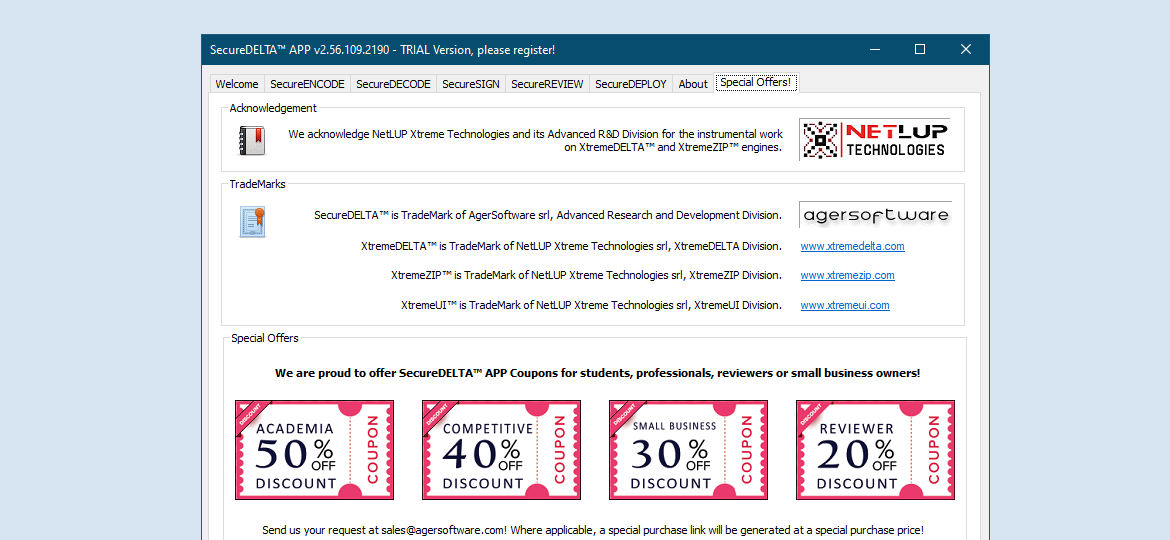Viewport: 1170px width, 540px height.
Task: Open the www.xtremeui.com link
Action: [x=845, y=305]
